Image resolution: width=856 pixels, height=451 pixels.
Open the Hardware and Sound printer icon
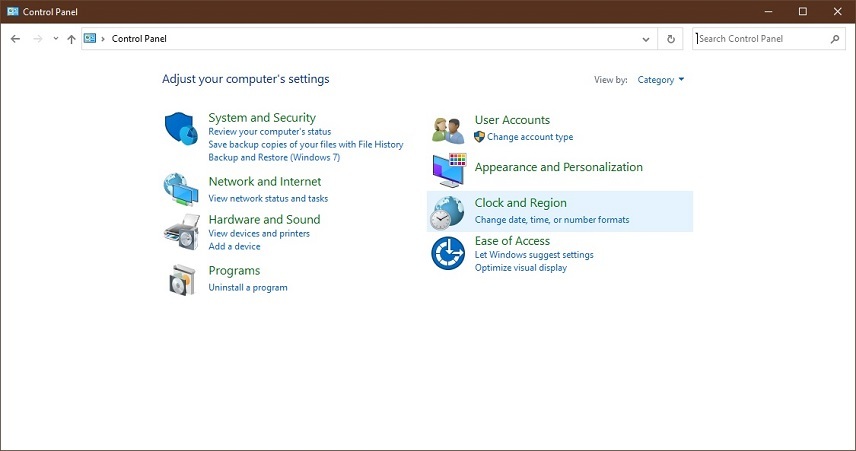pos(182,233)
